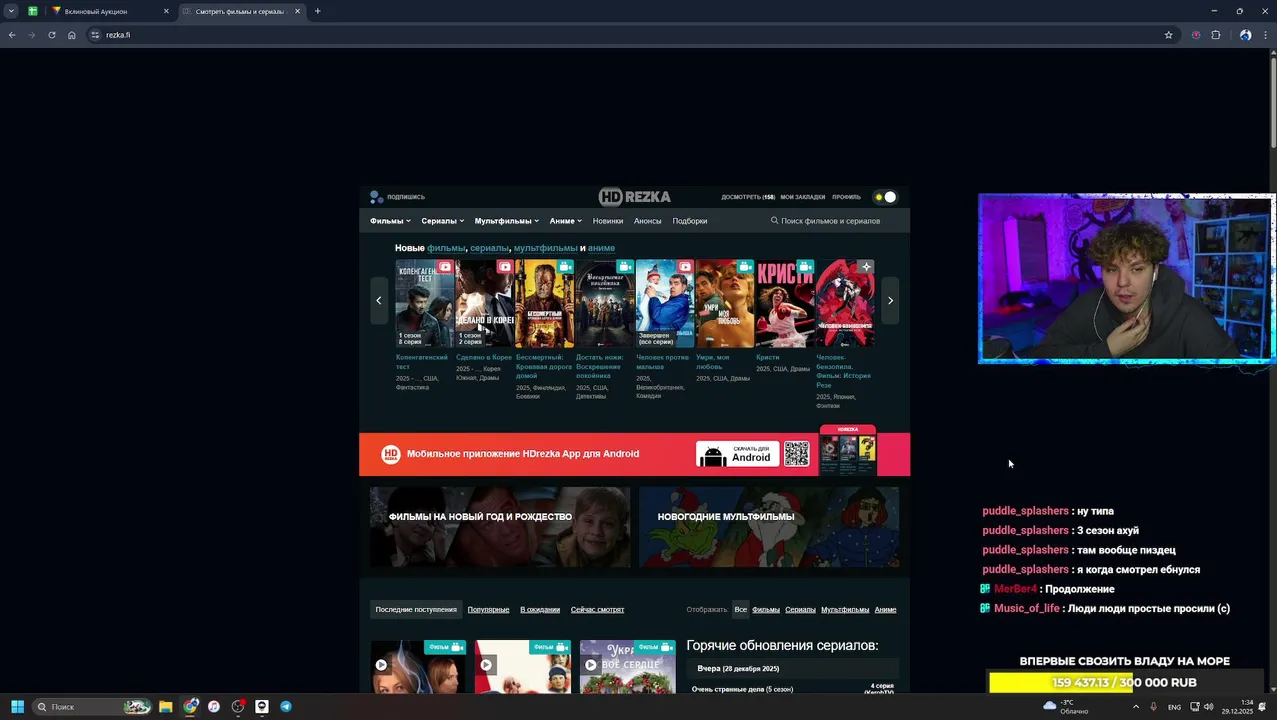Screen dimensions: 1277x720
Task: Open Досмотреть (158) list
Action: coord(748,197)
